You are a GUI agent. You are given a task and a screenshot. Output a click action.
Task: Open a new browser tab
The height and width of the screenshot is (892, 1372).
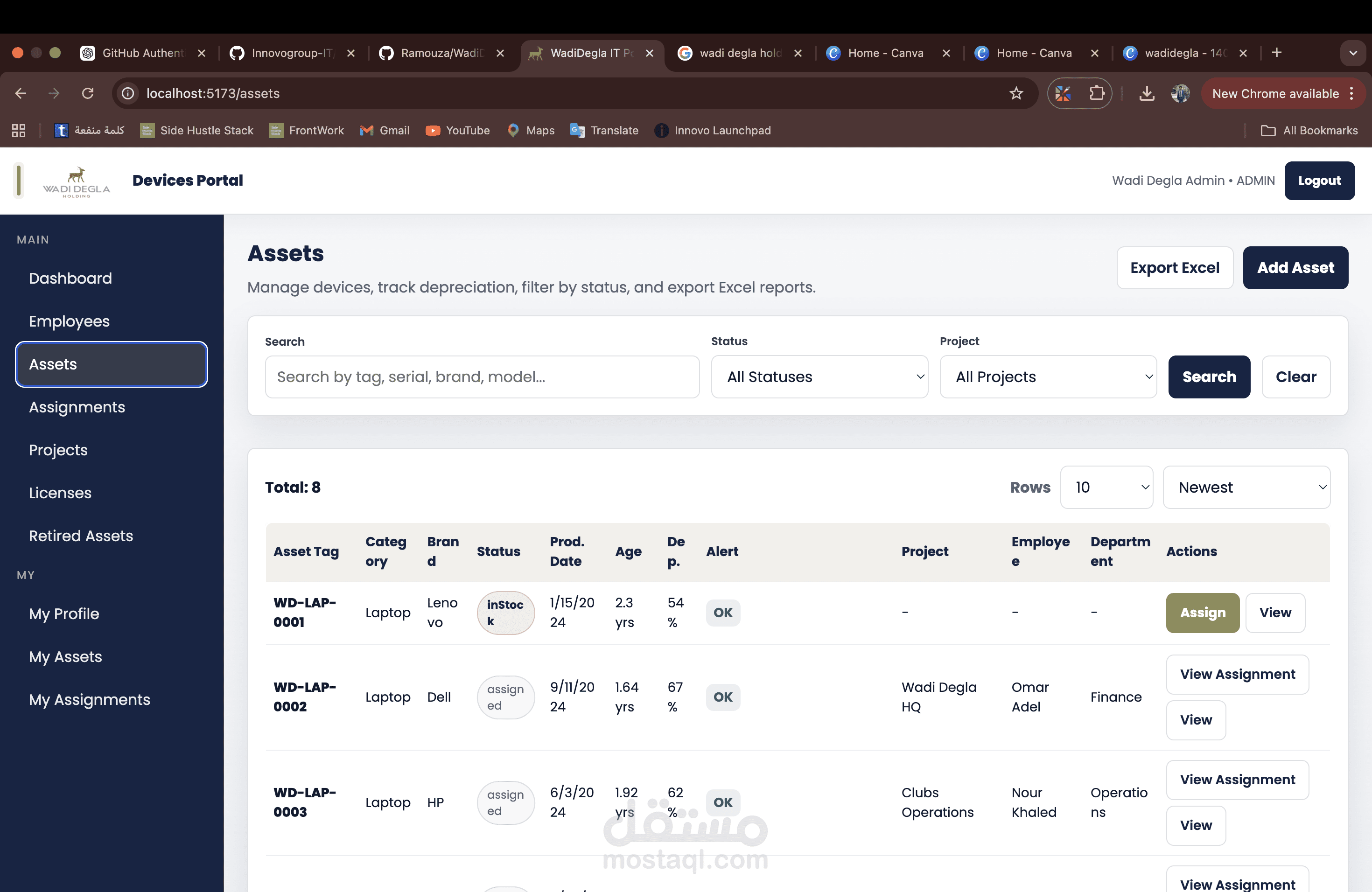tap(1276, 53)
